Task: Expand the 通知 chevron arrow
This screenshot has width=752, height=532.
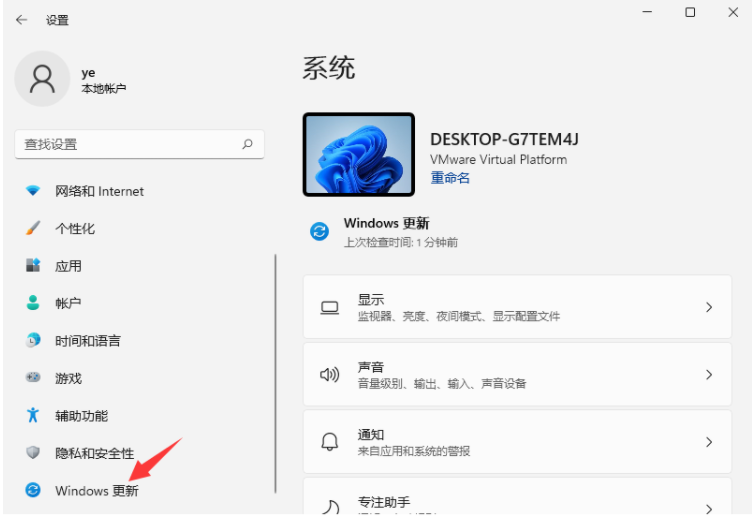Action: [709, 442]
